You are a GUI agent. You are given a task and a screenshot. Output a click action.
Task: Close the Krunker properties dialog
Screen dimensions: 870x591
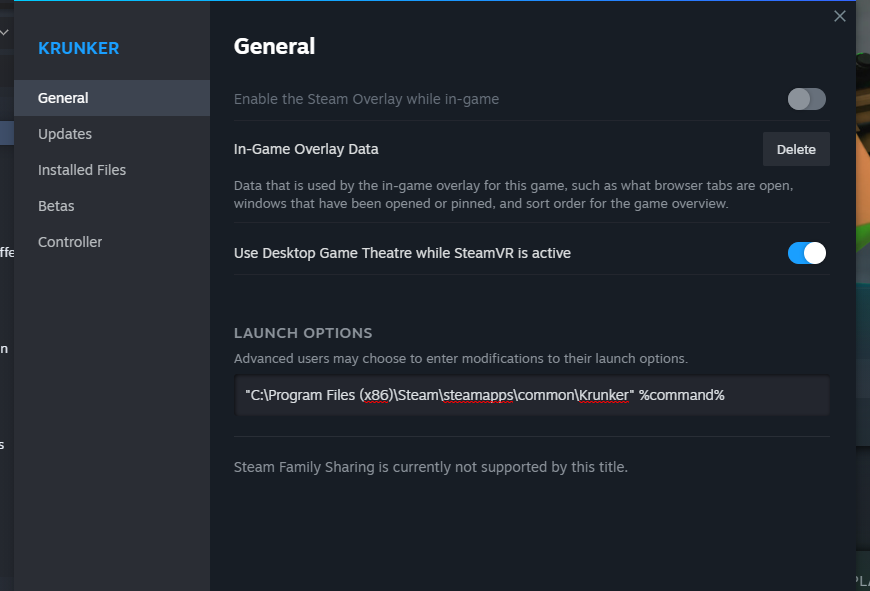pyautogui.click(x=839, y=16)
